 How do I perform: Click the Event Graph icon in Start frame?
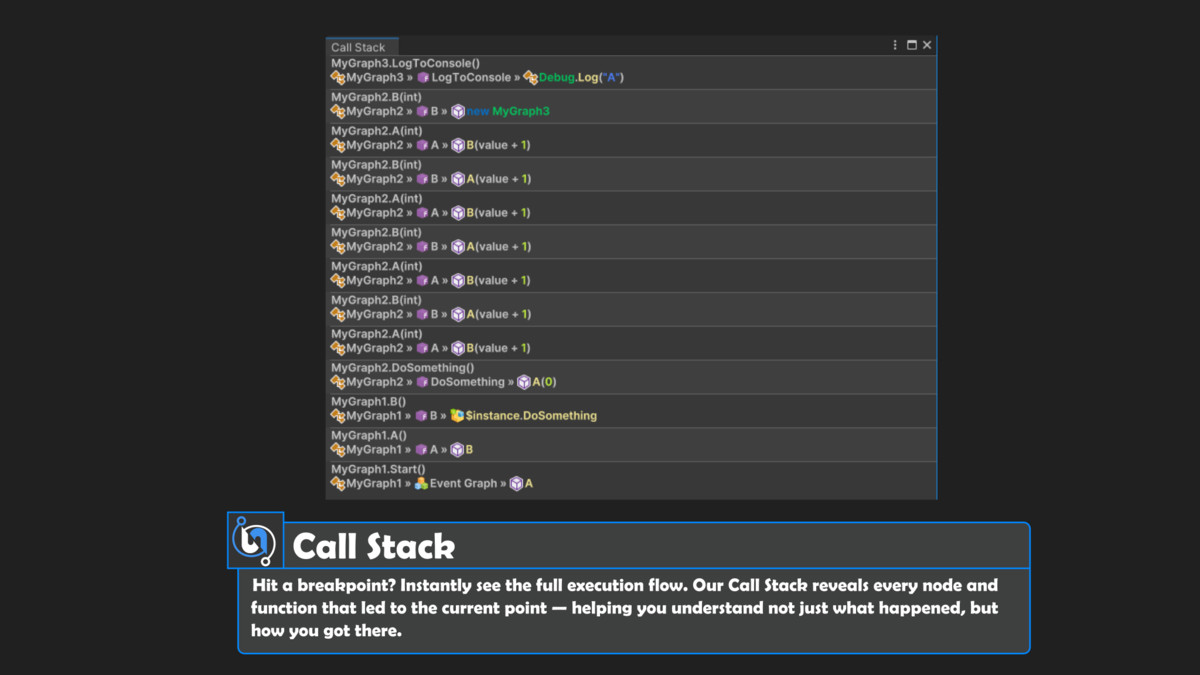[x=422, y=483]
